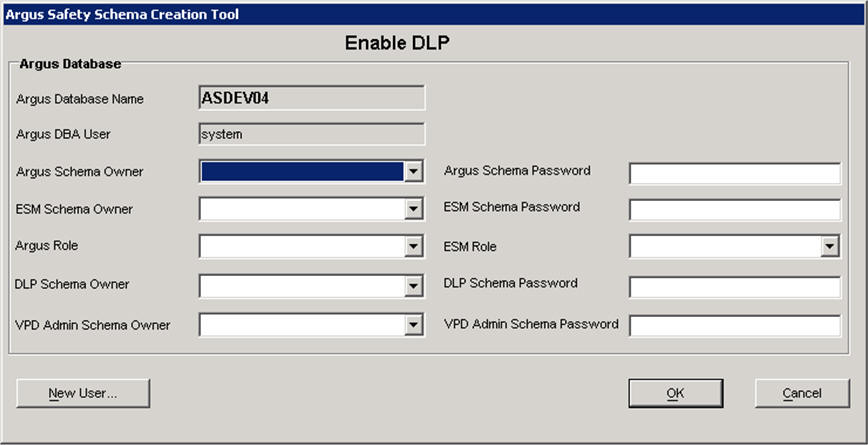Click the ESM Role label
Image resolution: width=868 pixels, height=445 pixels.
coord(470,246)
